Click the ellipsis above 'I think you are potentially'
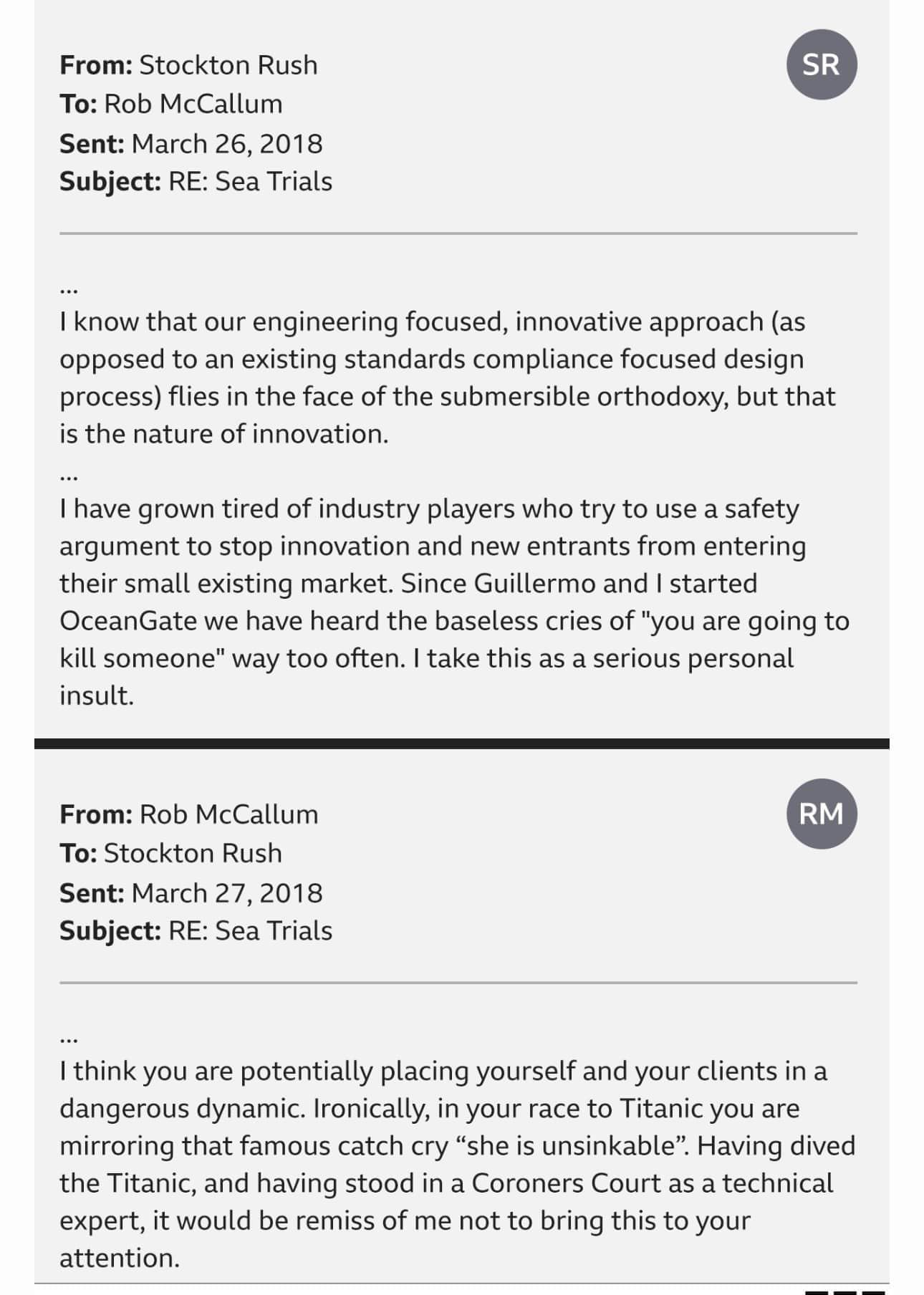Viewport: 924px width, 1295px height. coord(69,1040)
